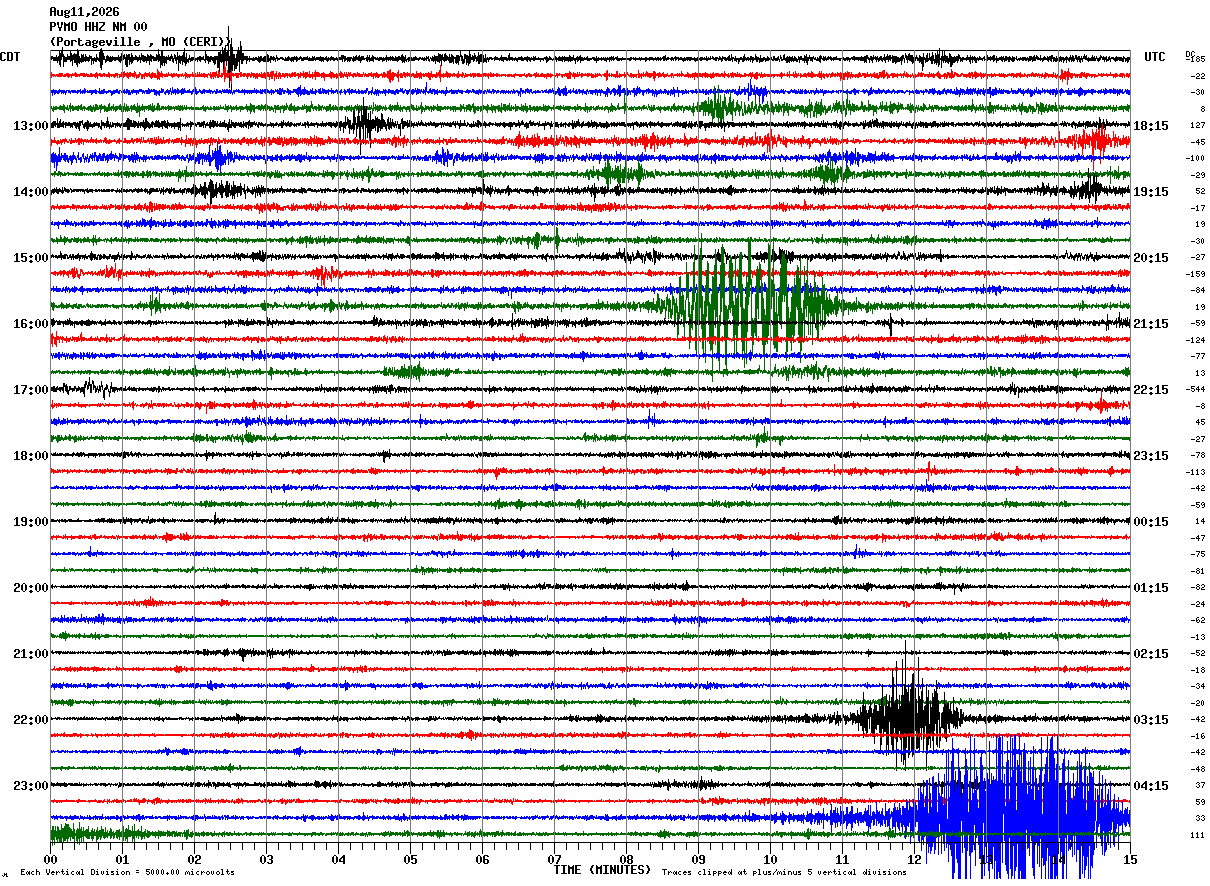Click the vertical division microvolts scale note
Screen dimensions: 1210x886
point(127,872)
